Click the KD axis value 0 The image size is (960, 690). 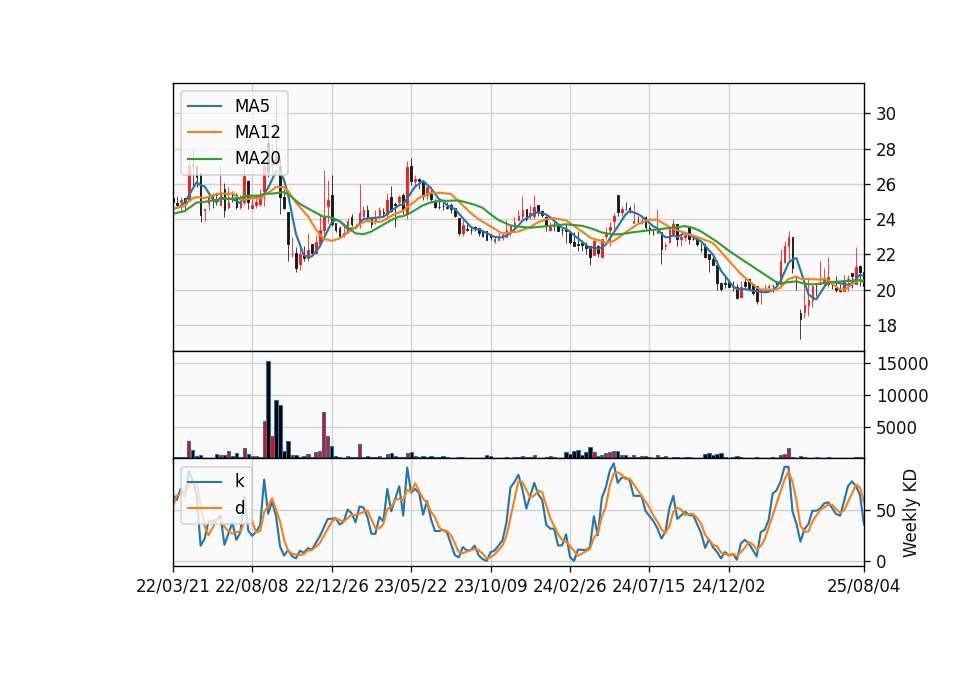(881, 561)
